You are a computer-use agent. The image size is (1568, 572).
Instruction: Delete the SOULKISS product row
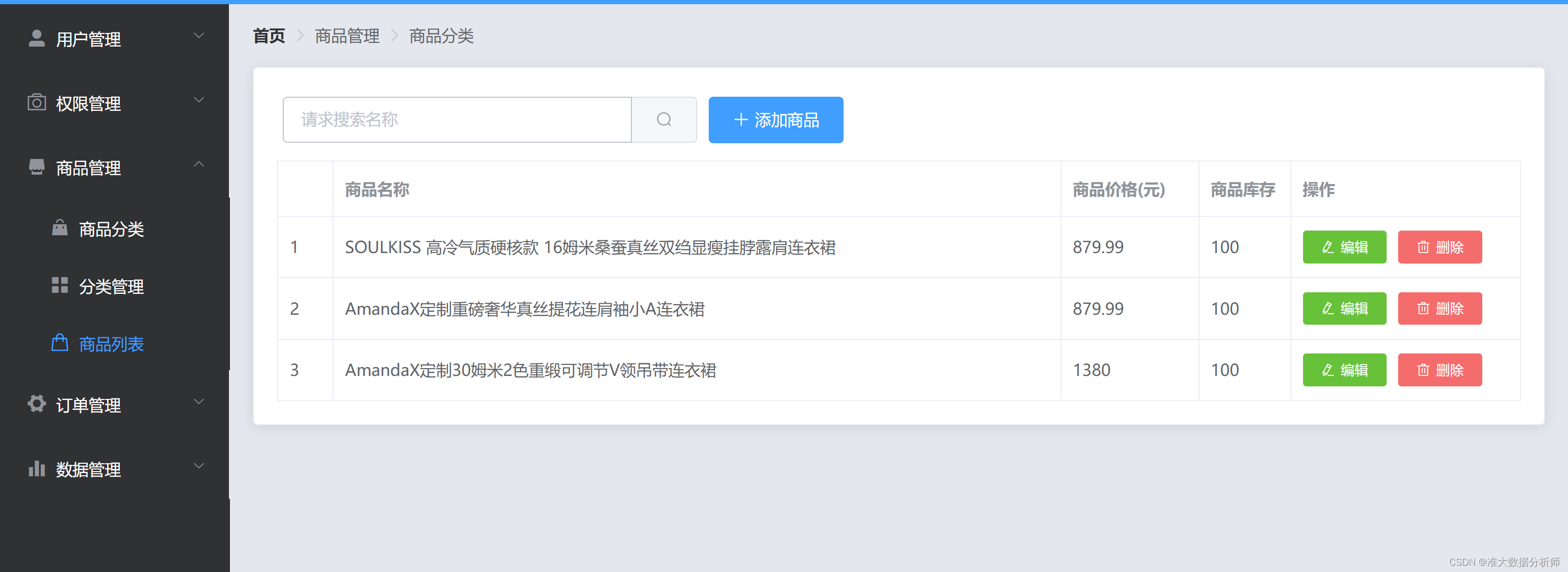point(1439,247)
